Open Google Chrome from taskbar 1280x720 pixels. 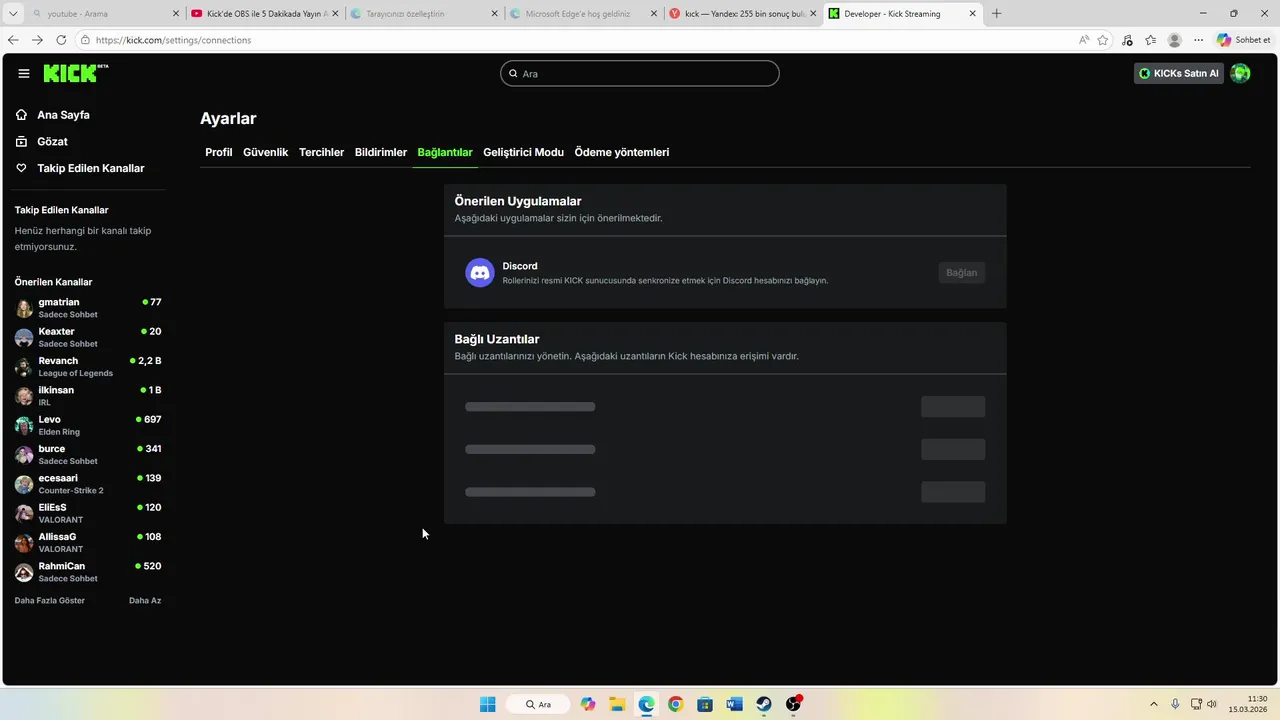(676, 704)
